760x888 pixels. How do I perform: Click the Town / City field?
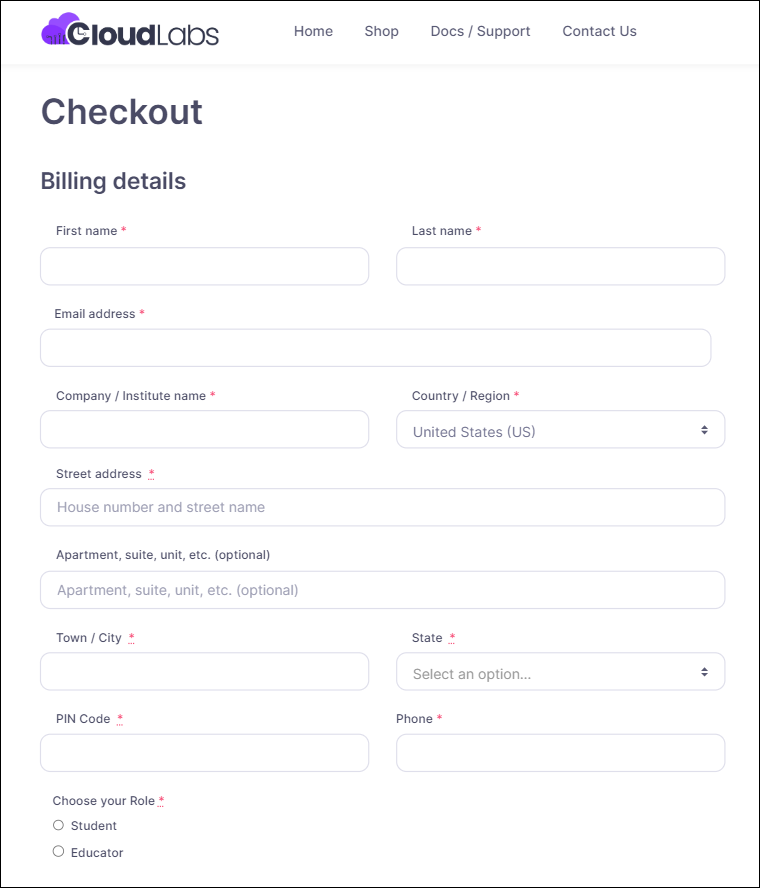tap(204, 671)
